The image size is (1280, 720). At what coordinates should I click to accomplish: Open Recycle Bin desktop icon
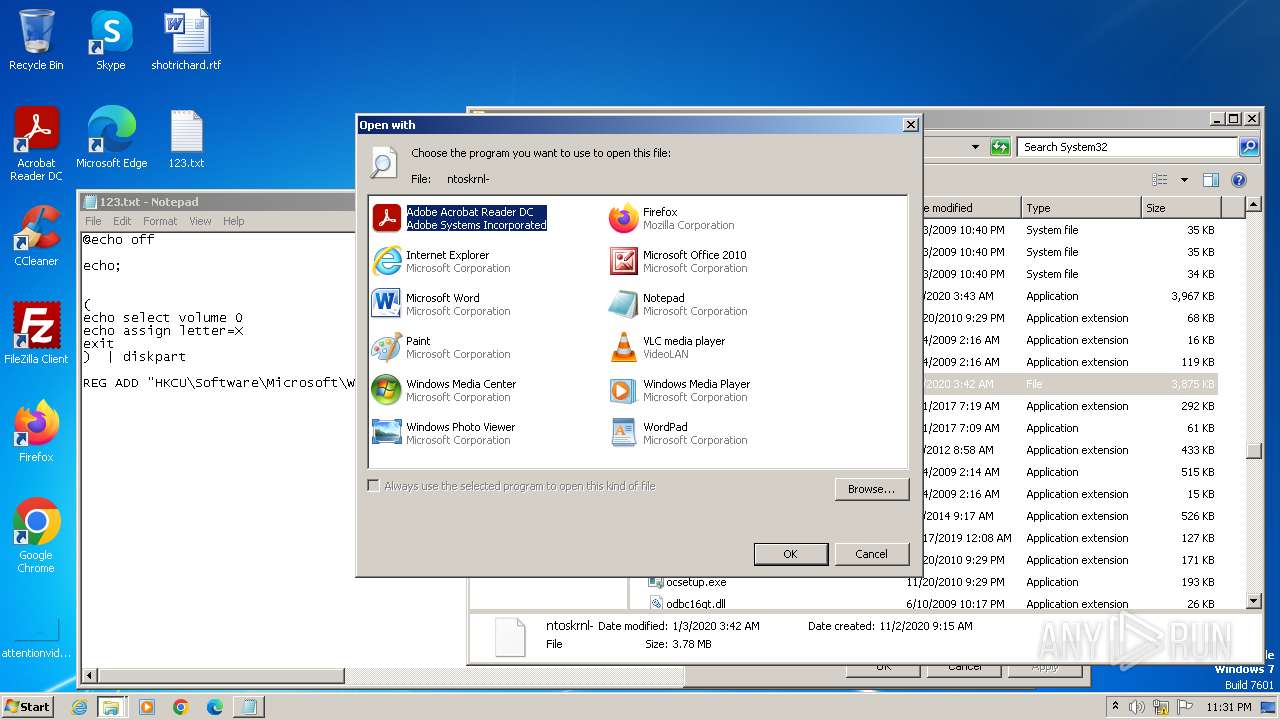(36, 40)
